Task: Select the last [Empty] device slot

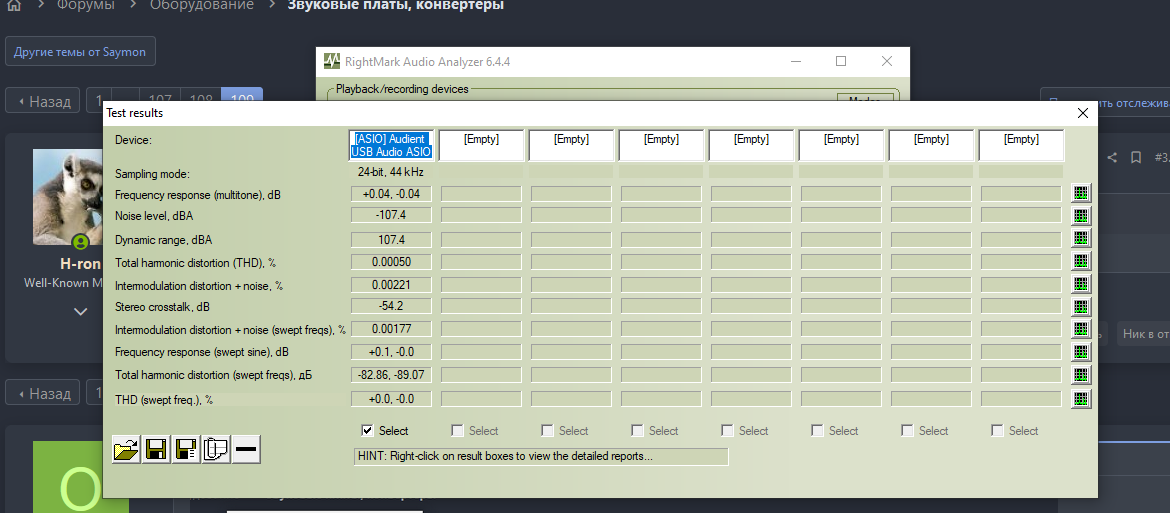Action: (1021, 145)
